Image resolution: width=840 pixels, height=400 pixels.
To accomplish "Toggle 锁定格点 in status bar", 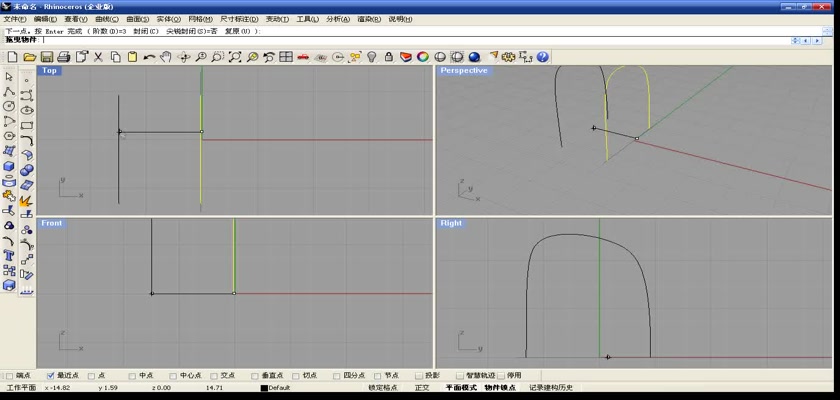I will [x=383, y=388].
